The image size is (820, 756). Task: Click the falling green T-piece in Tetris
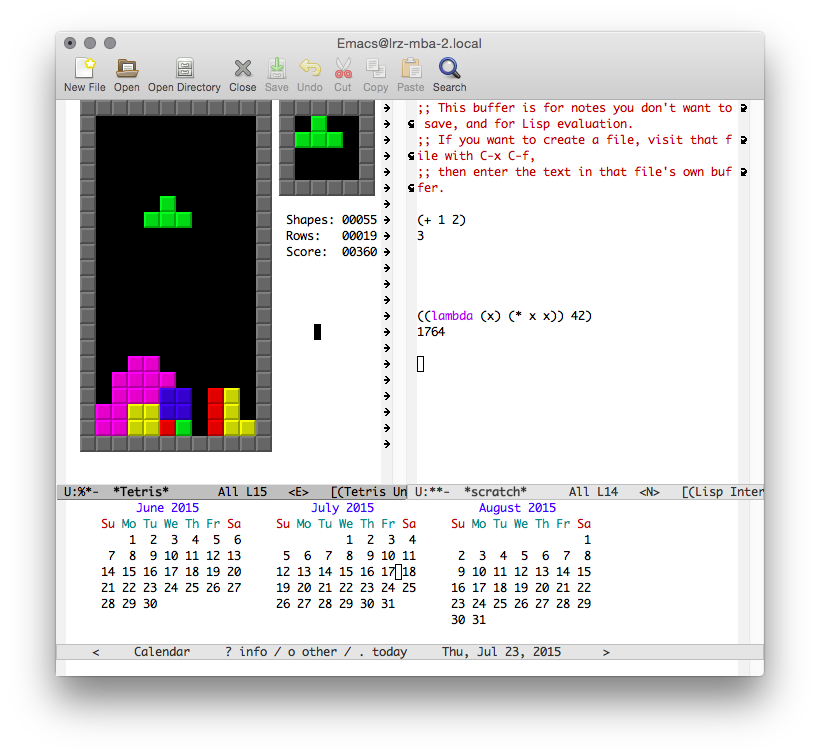(168, 212)
